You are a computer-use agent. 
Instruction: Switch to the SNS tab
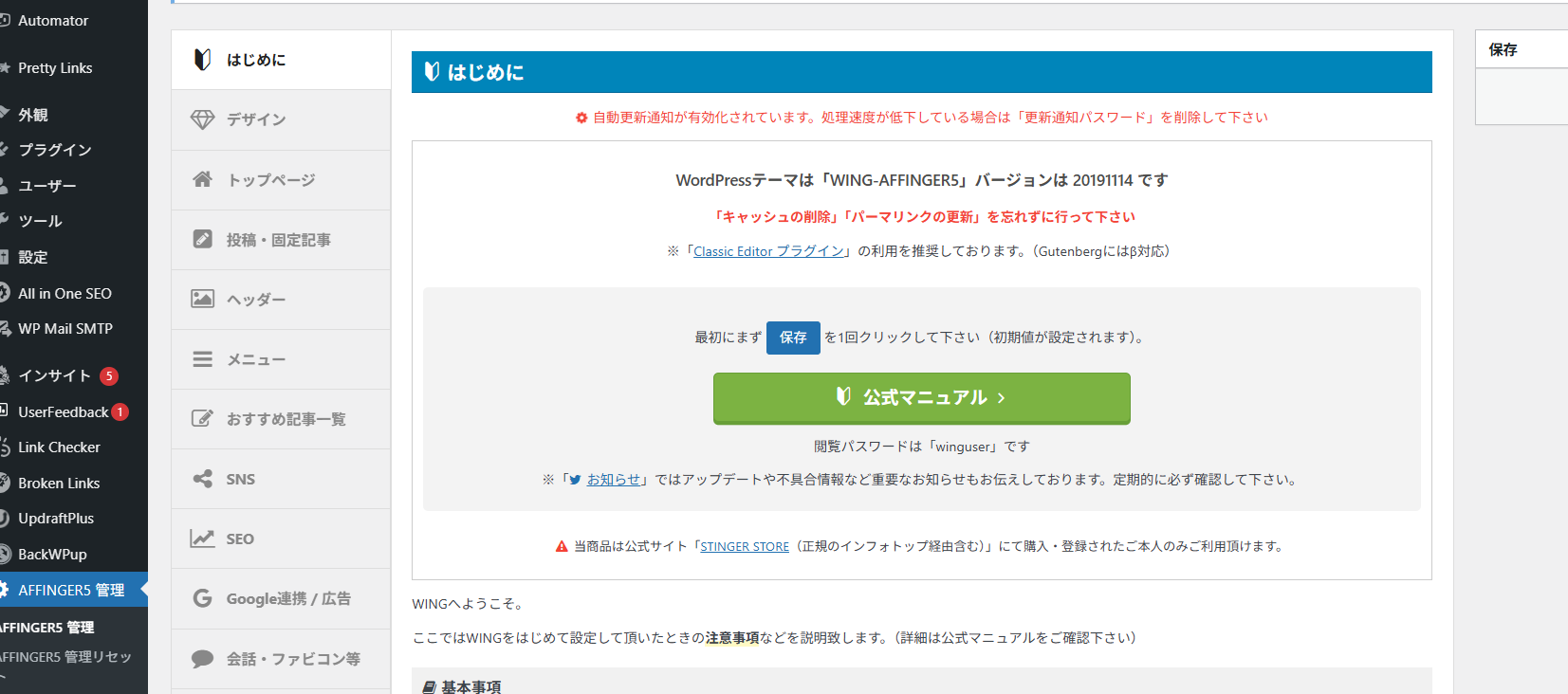coord(281,479)
